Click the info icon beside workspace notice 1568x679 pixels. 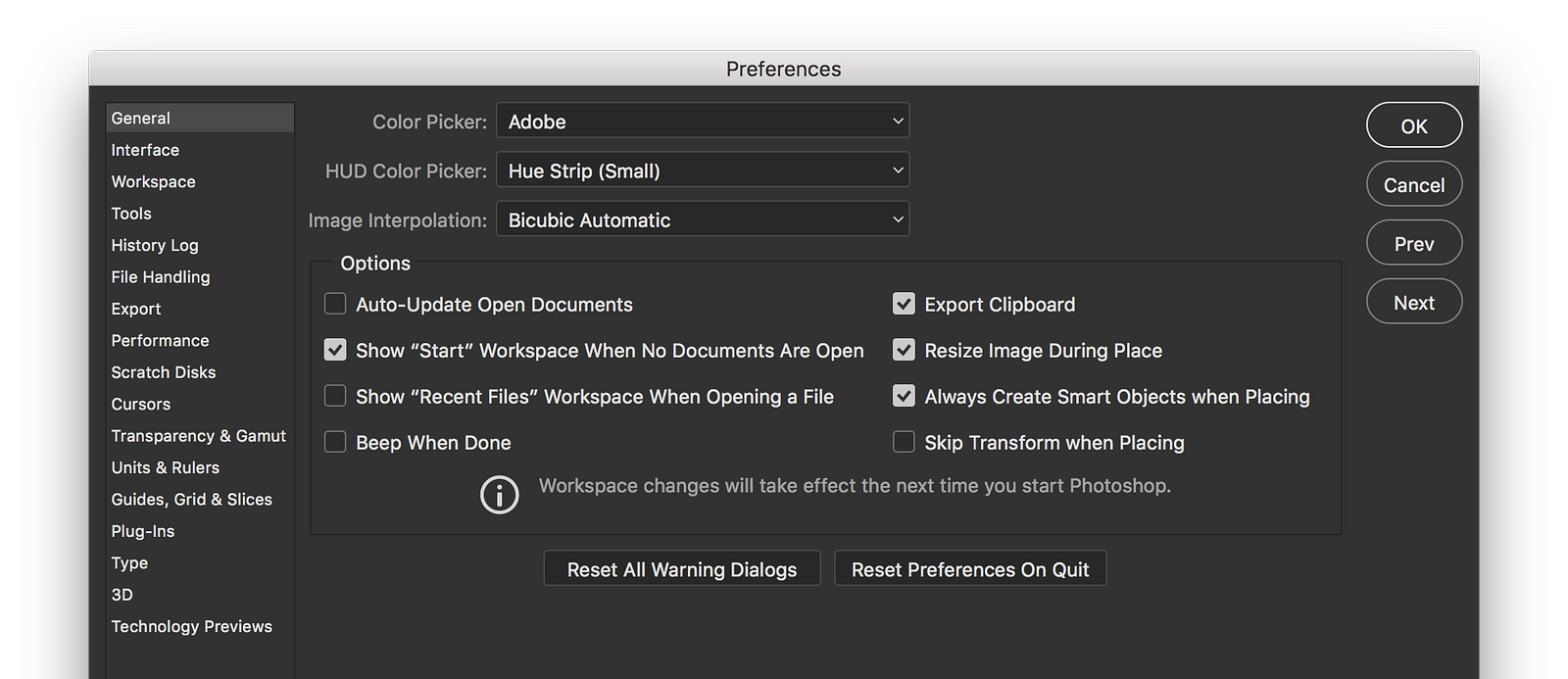(499, 495)
